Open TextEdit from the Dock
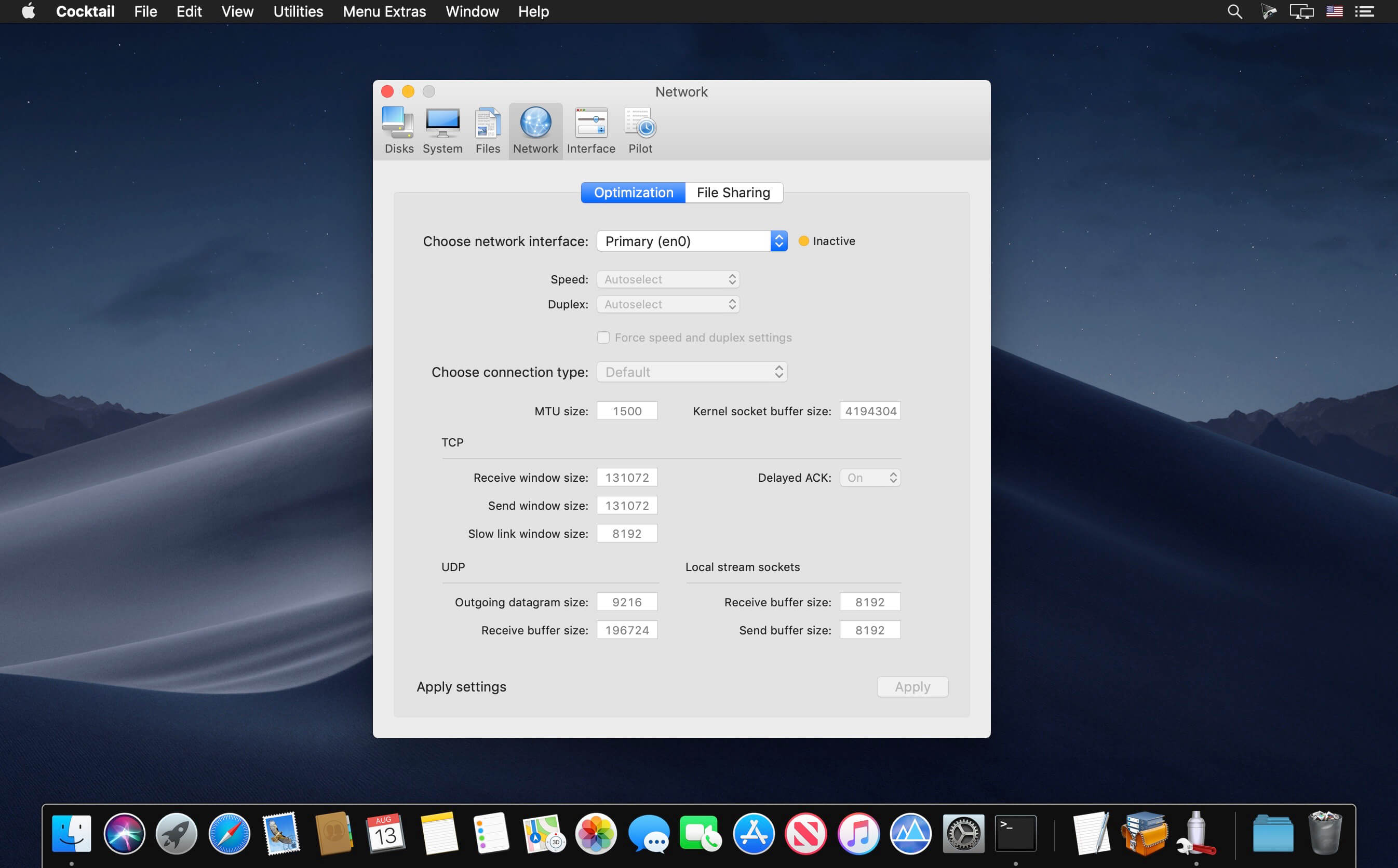 coord(1092,833)
